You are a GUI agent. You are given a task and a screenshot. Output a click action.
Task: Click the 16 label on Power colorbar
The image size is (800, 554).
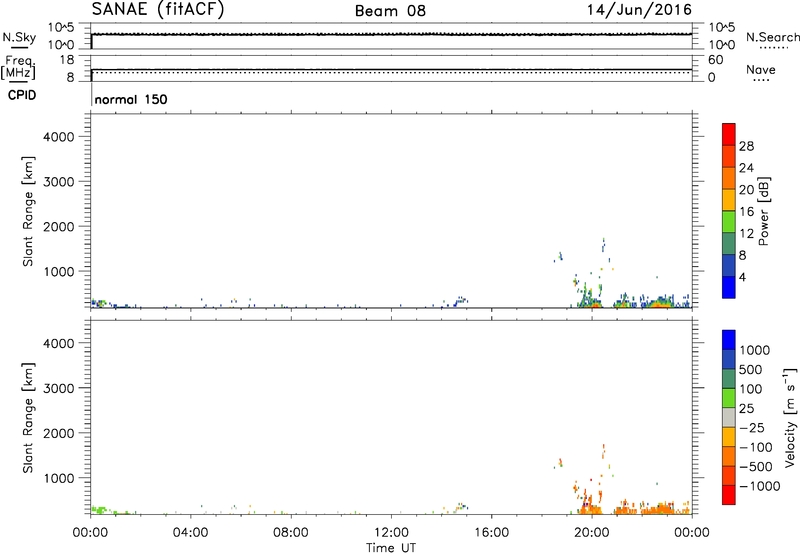(x=746, y=212)
